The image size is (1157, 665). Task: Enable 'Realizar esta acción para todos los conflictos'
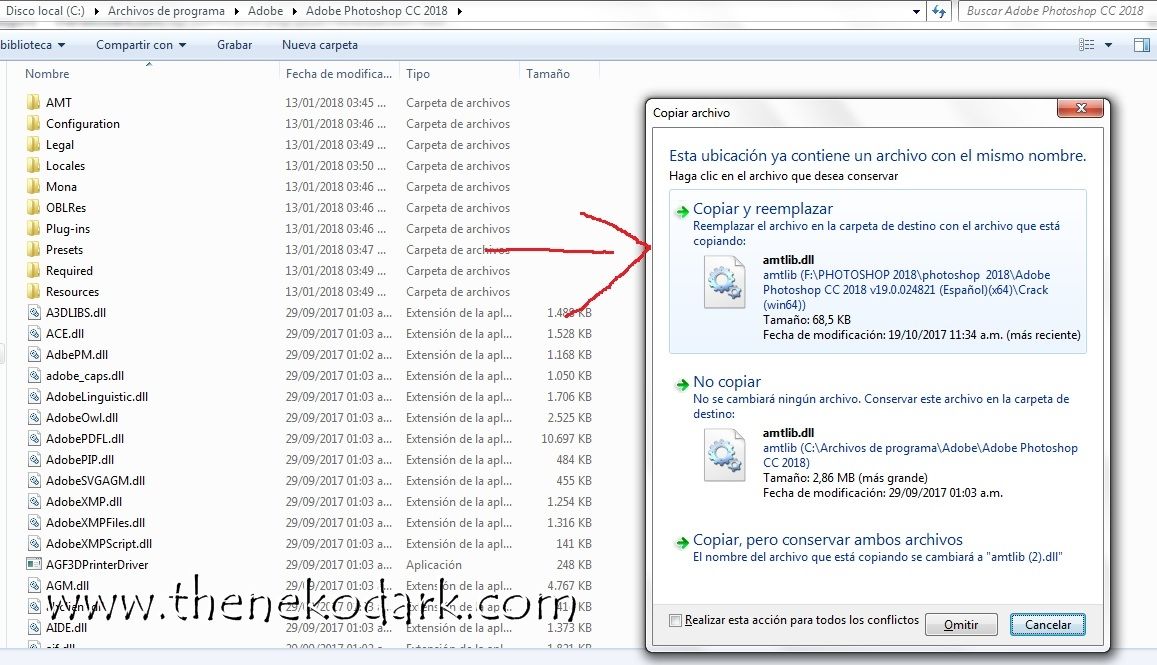point(675,621)
